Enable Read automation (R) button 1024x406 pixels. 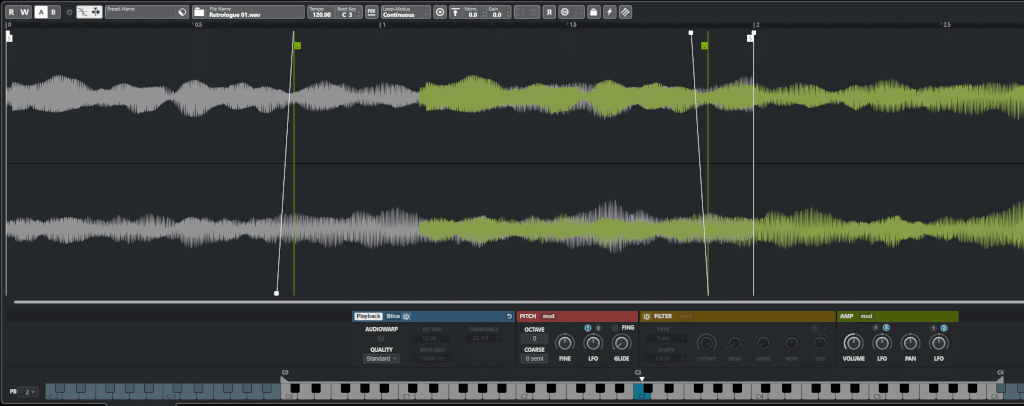tap(11, 12)
